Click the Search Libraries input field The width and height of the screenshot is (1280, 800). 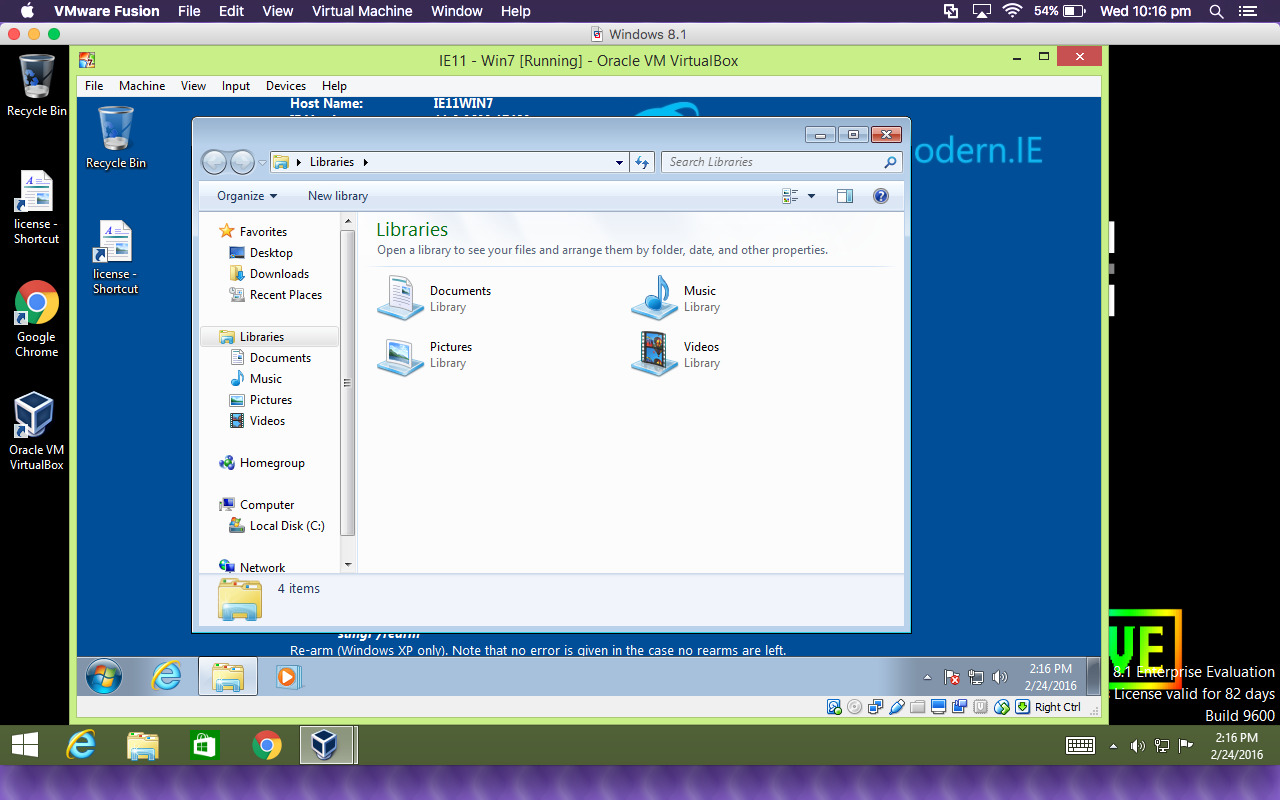click(770, 162)
